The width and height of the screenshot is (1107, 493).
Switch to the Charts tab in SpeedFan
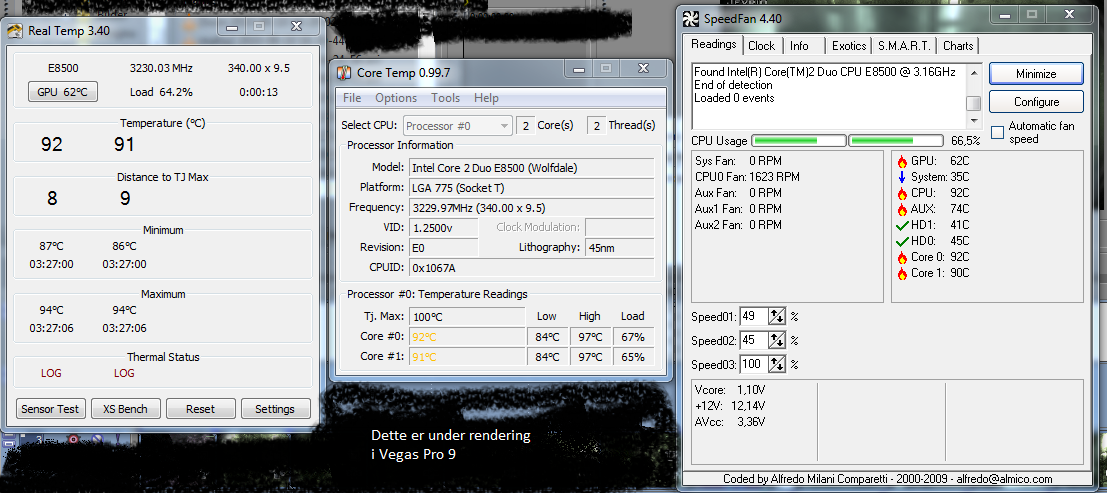(958, 46)
